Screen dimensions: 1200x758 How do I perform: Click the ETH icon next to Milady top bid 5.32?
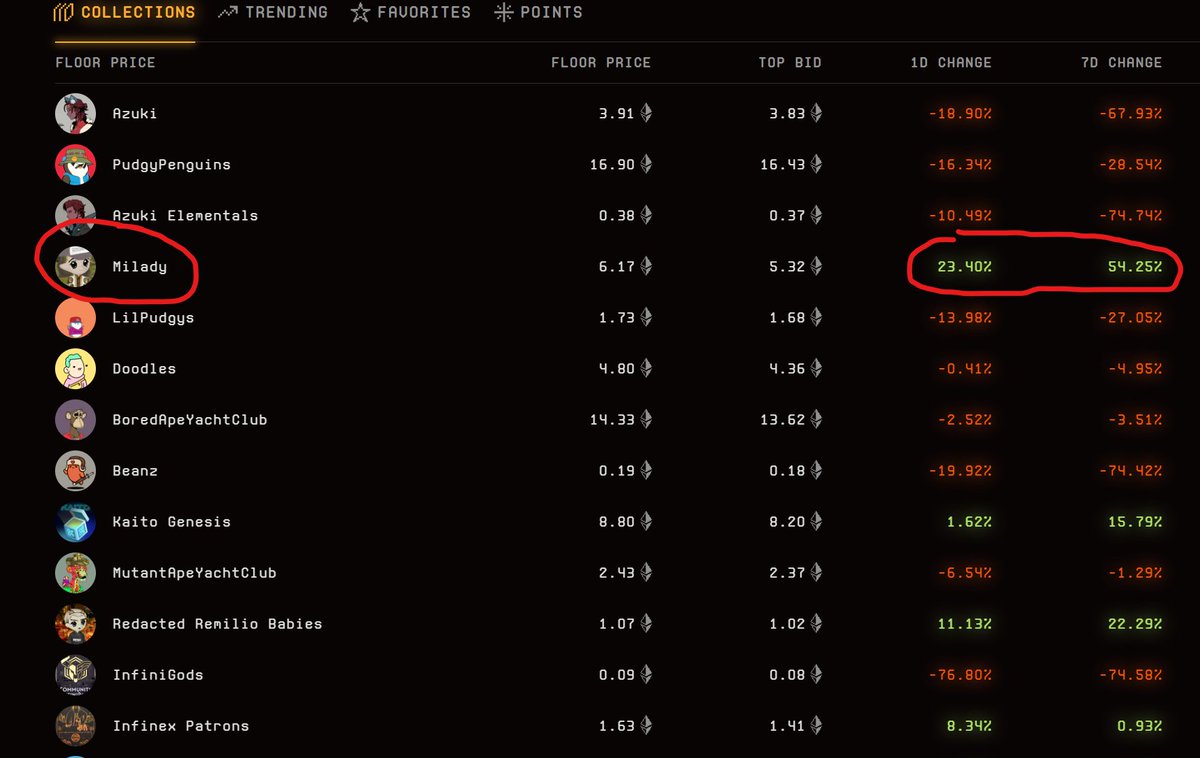816,267
